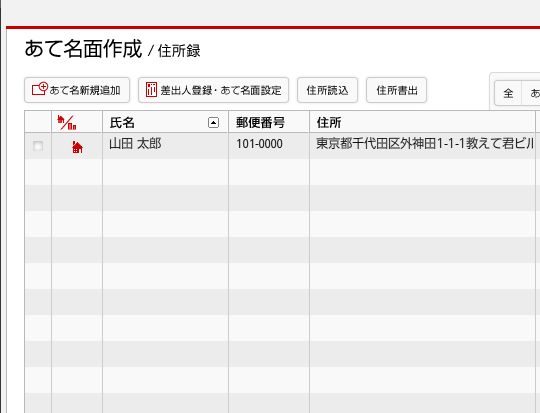Click the red house icon for 山田 太郎

pos(77,147)
